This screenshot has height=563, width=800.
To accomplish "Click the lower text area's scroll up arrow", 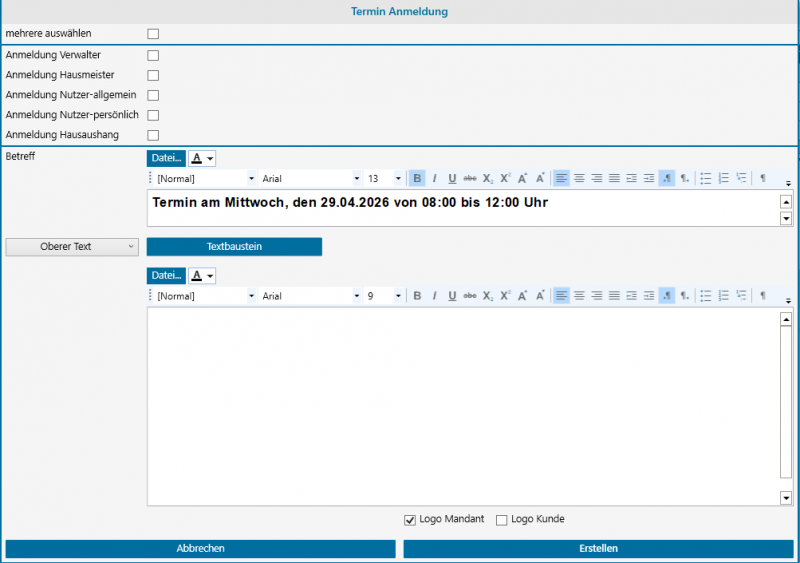I will [786, 320].
